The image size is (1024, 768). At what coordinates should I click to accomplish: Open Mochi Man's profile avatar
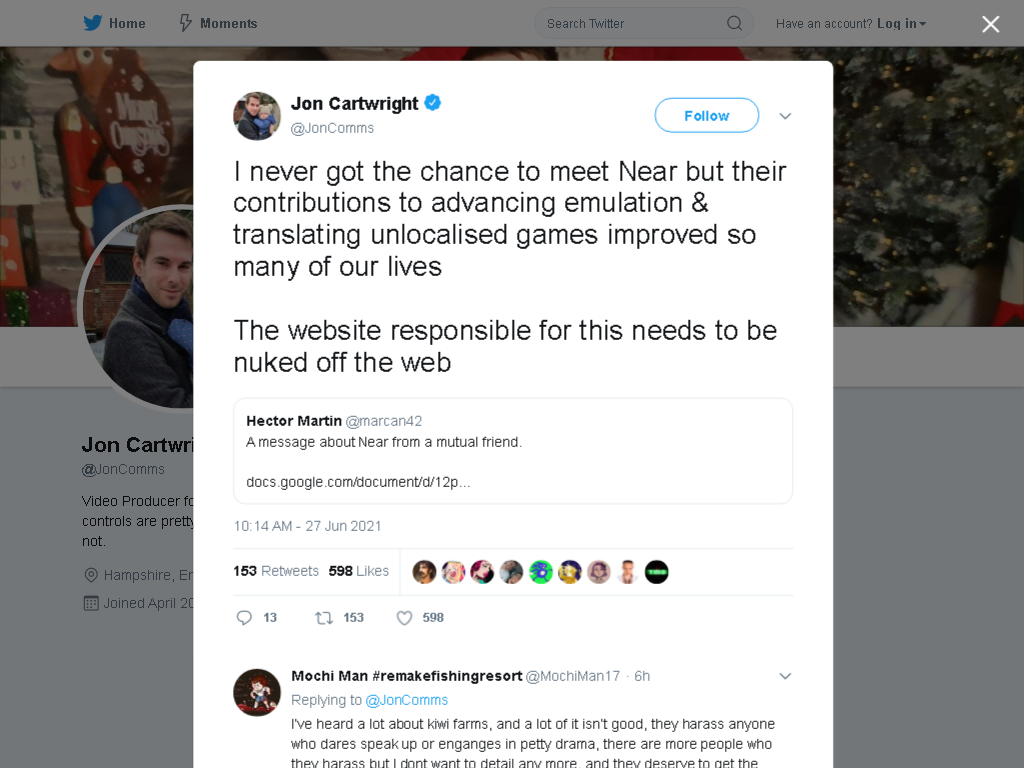257,692
